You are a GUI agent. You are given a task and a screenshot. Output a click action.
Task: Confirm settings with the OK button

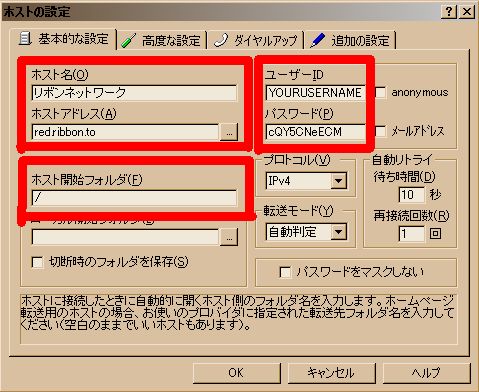point(236,373)
